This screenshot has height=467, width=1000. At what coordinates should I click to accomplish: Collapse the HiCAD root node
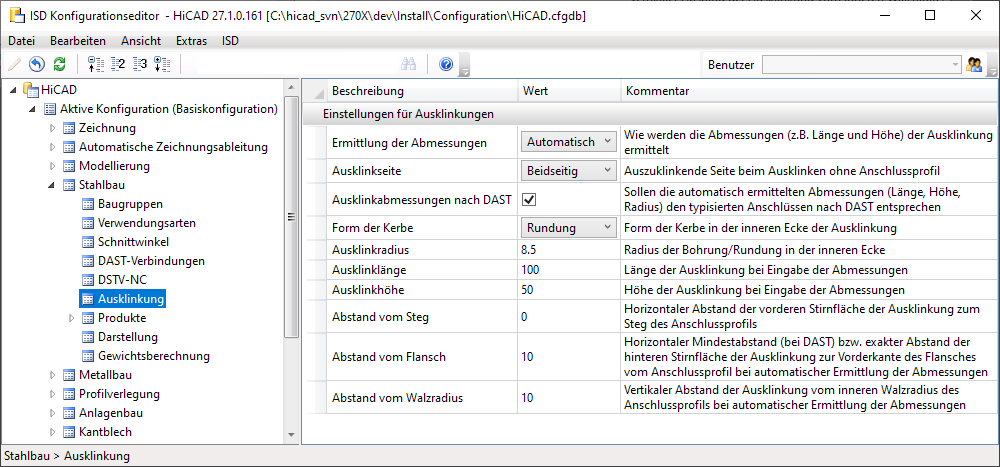[14, 90]
